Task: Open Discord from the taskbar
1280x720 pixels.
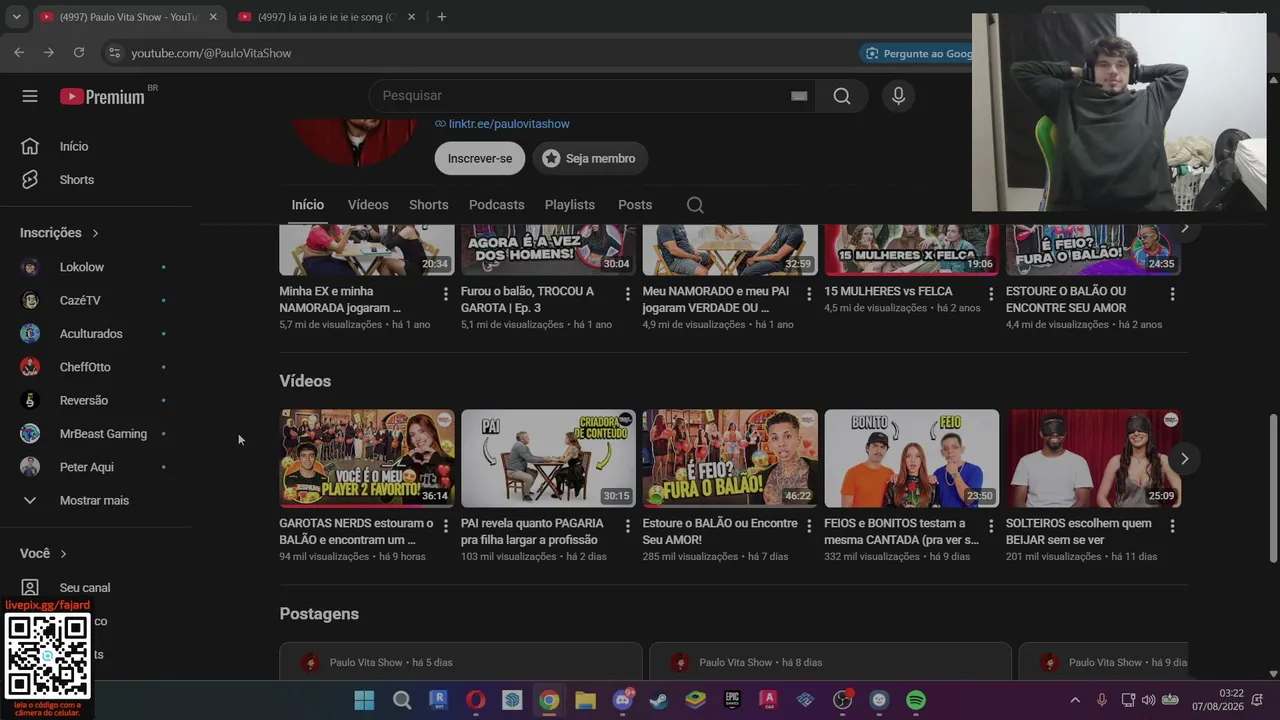Action: pyautogui.click(x=623, y=700)
